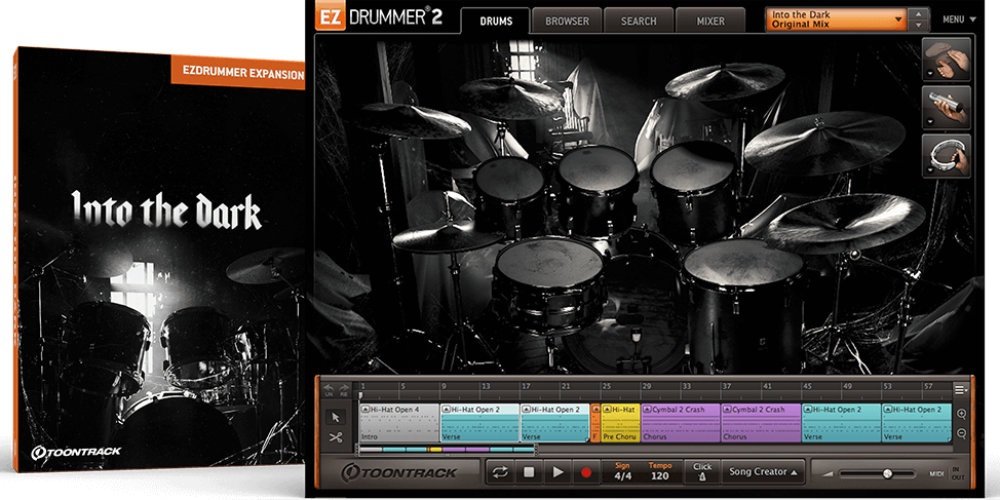Image resolution: width=1000 pixels, height=500 pixels.
Task: Toggle loop playback on
Action: (x=499, y=472)
